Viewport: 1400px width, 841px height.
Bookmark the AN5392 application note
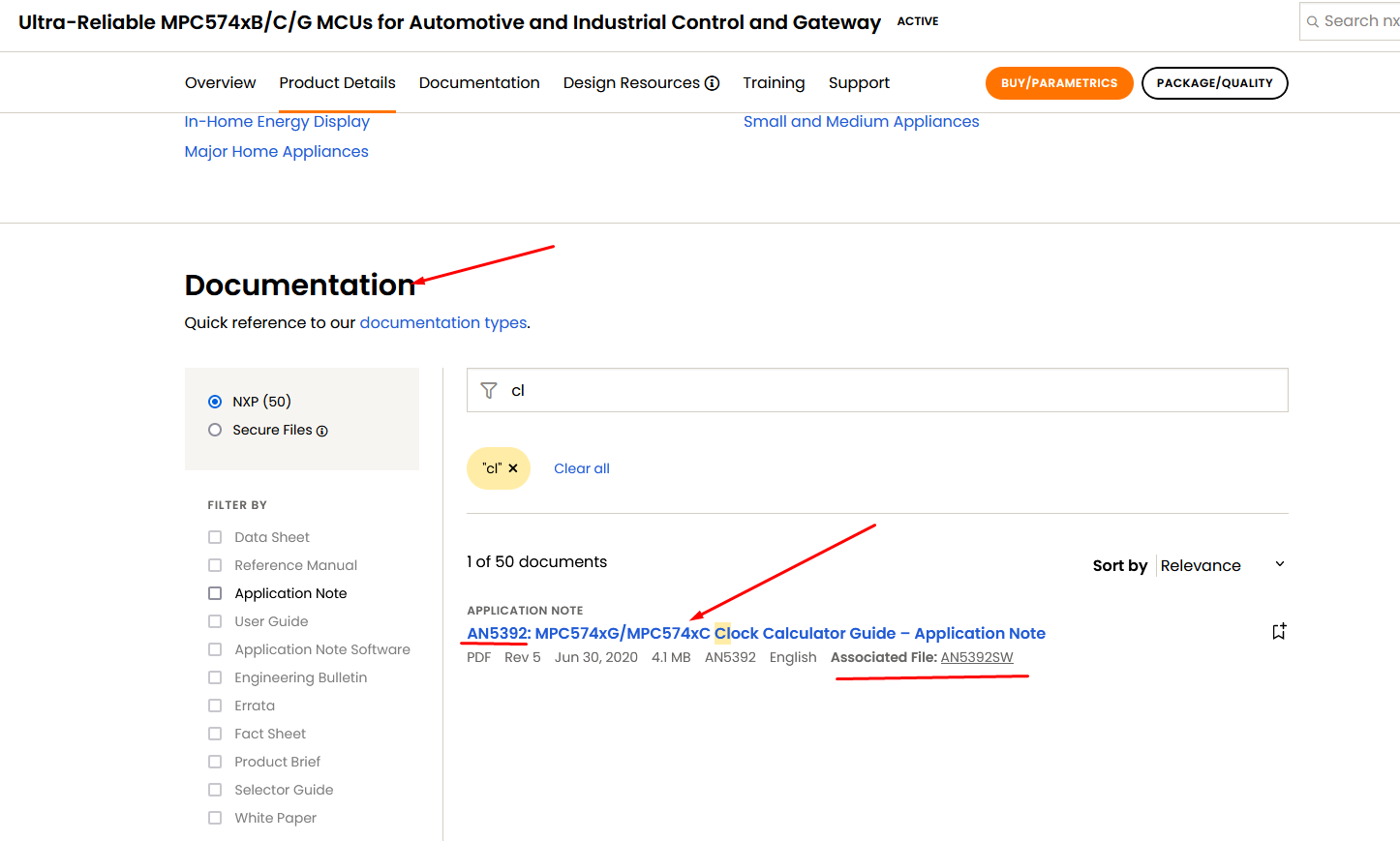[1279, 630]
